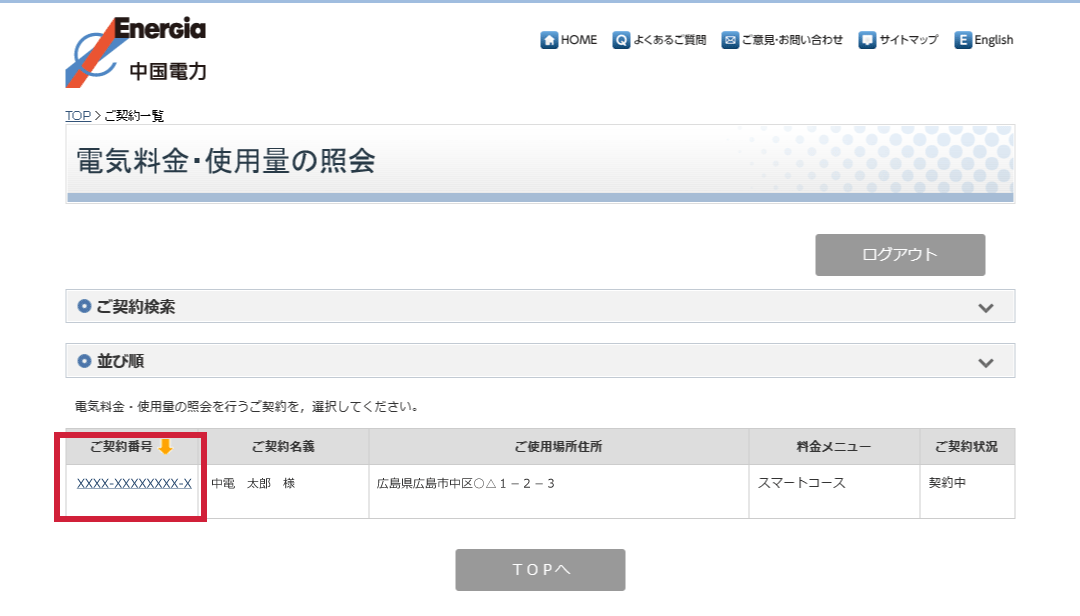Screen dimensions: 1080x616
Task: Click the envelope icon for ご意見・お問い合わせ
Action: click(x=730, y=40)
